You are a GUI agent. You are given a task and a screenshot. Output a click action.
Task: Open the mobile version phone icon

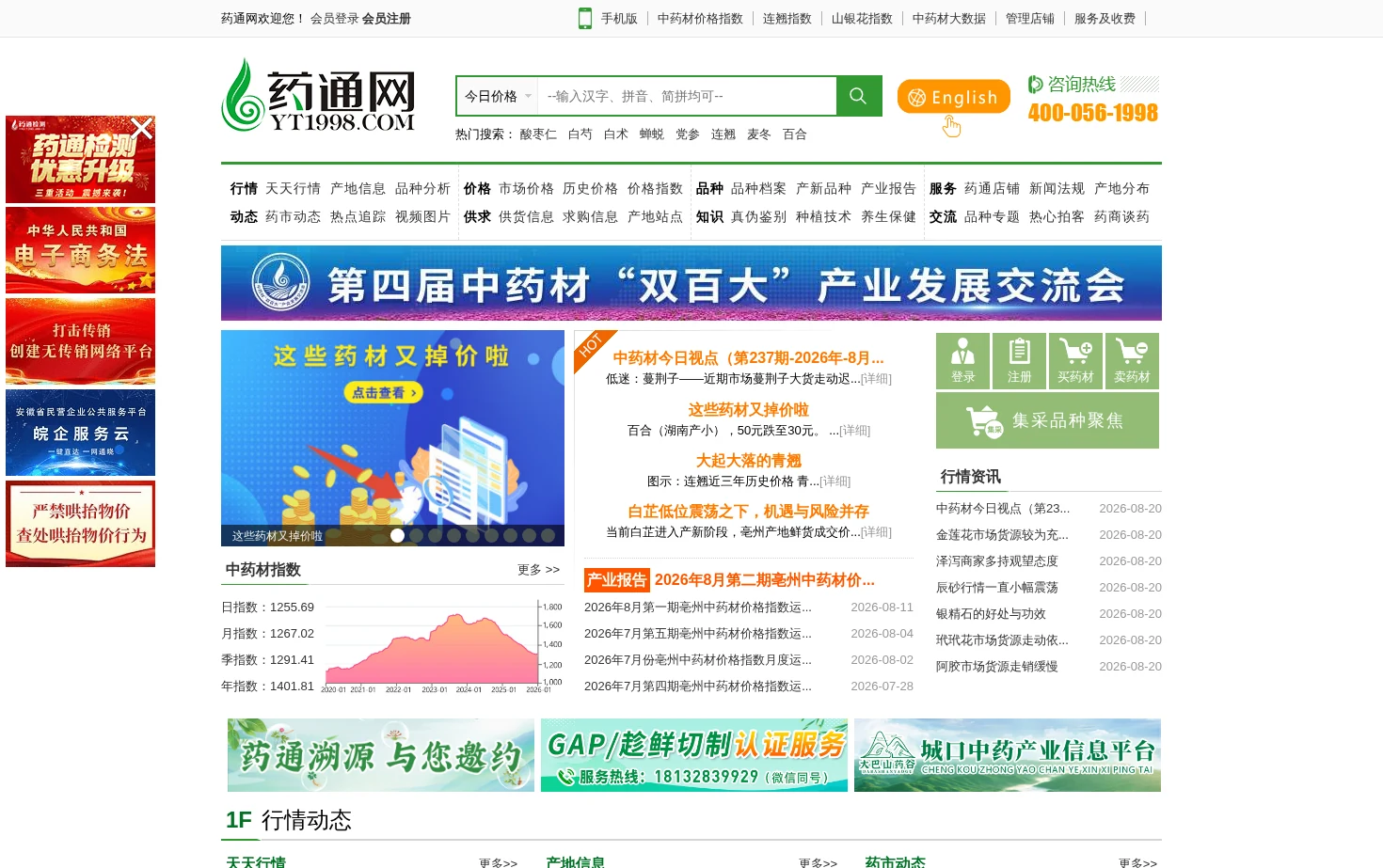coord(585,18)
